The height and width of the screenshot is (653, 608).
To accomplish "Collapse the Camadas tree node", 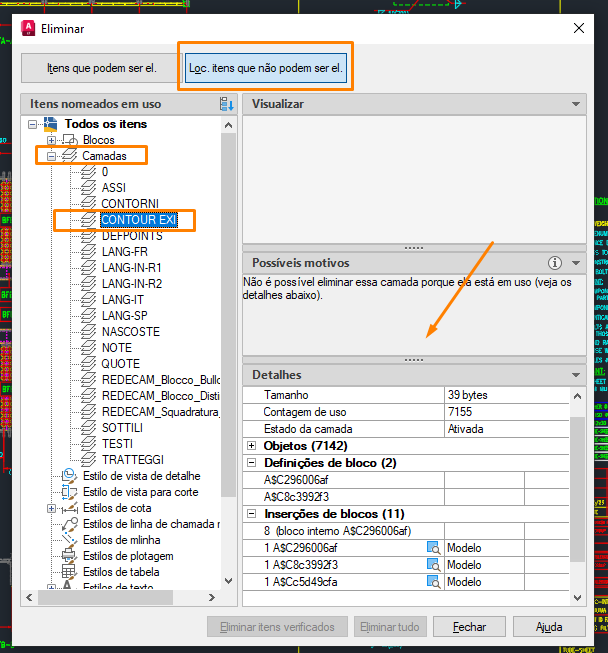I will point(51,156).
